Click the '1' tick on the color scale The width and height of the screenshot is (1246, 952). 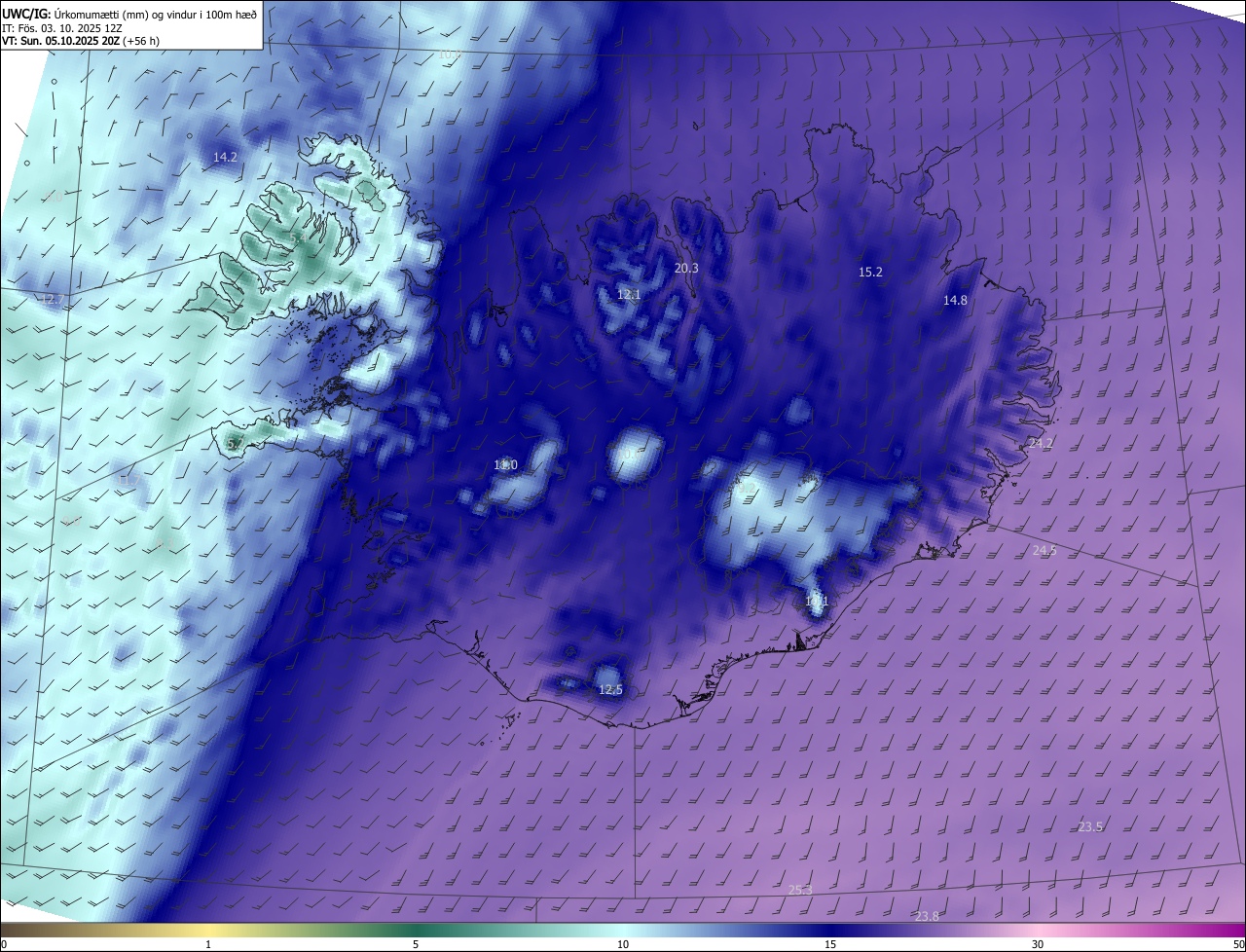208,945
